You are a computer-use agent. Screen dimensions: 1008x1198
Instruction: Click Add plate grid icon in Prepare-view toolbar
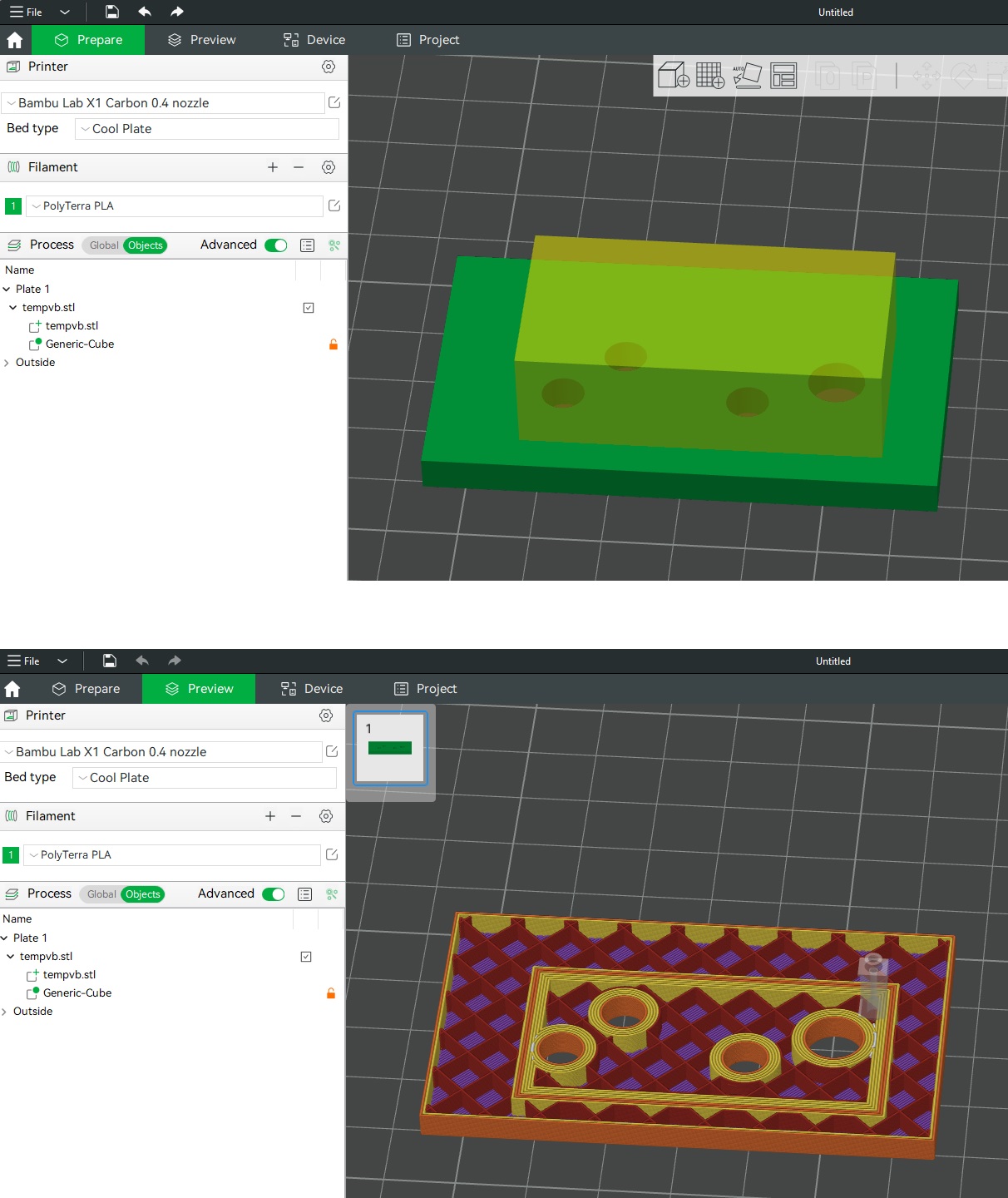[x=710, y=75]
